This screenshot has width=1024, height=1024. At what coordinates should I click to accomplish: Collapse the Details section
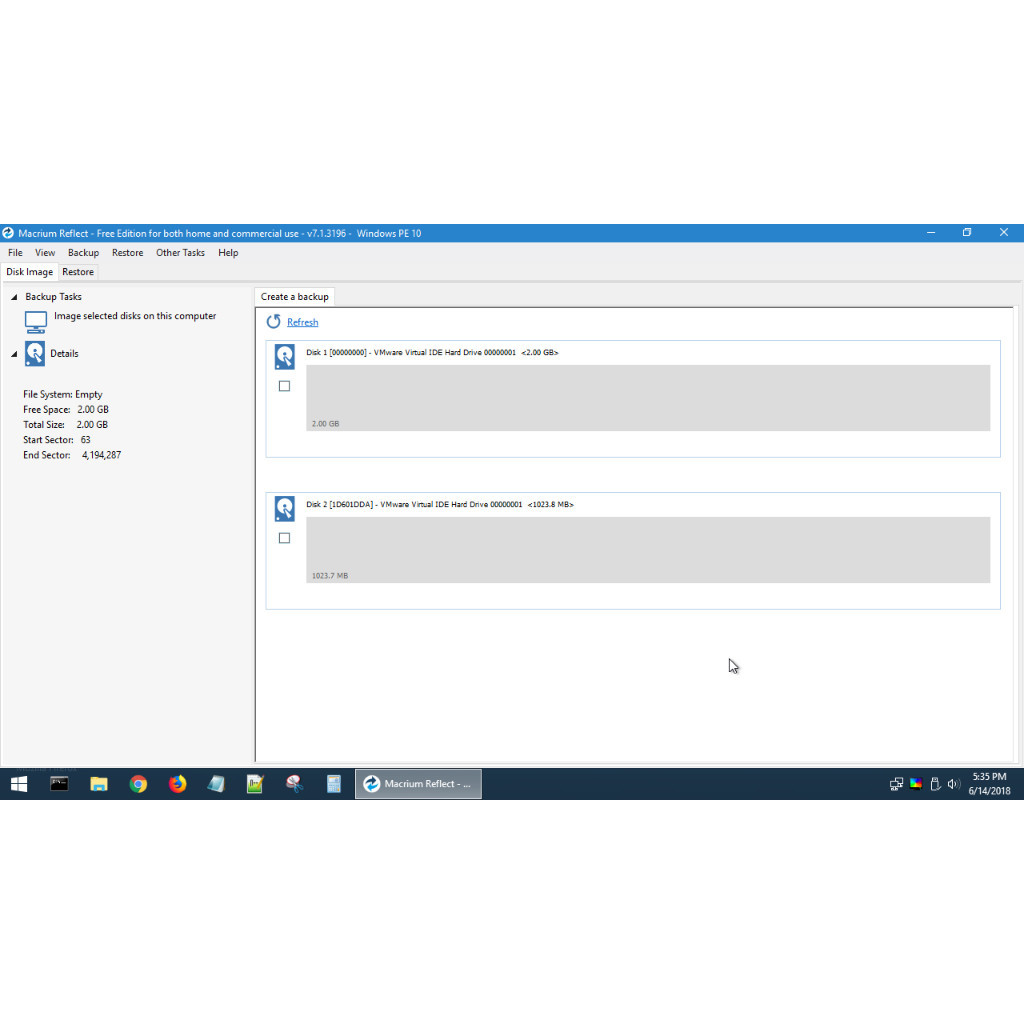tap(14, 354)
